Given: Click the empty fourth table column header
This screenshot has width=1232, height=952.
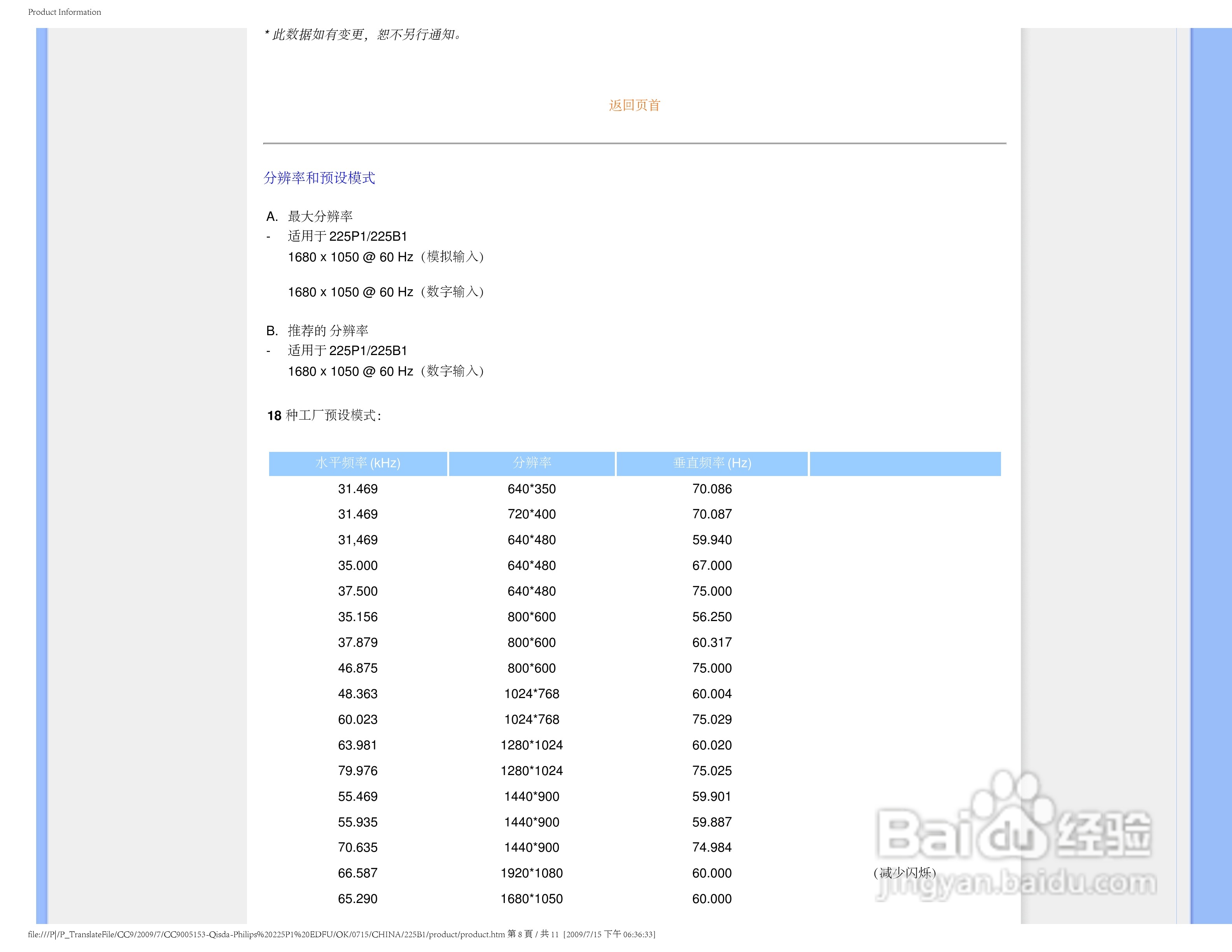Looking at the screenshot, I should 905,464.
